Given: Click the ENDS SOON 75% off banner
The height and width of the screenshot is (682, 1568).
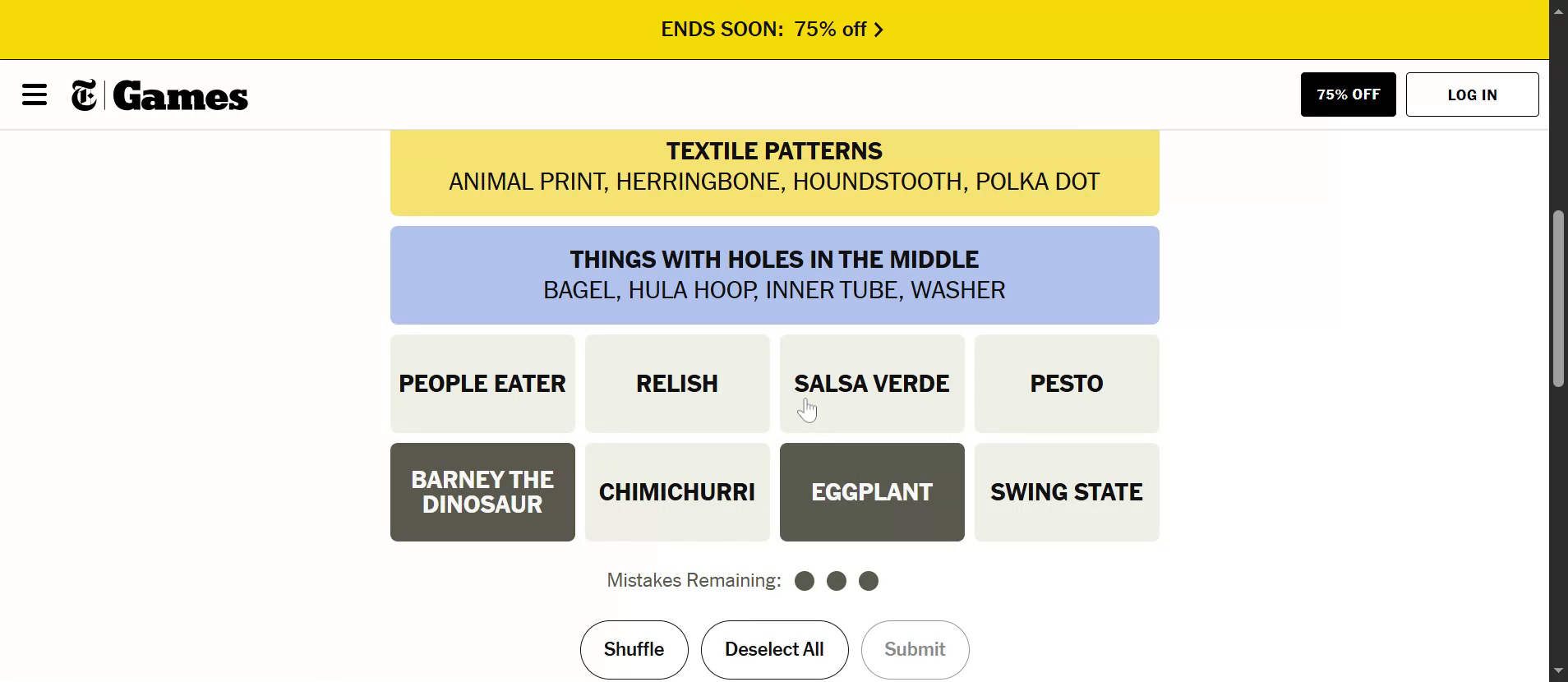Looking at the screenshot, I should (763, 30).
